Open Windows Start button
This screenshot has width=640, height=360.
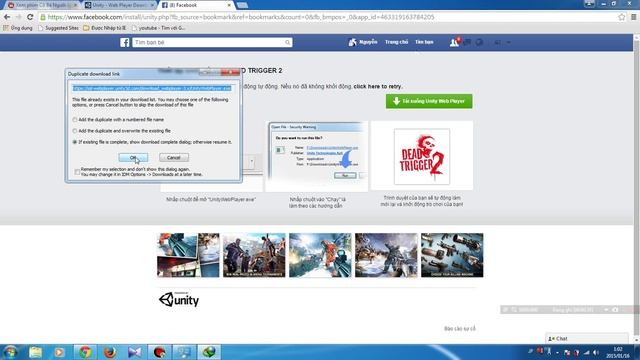[x=10, y=352]
